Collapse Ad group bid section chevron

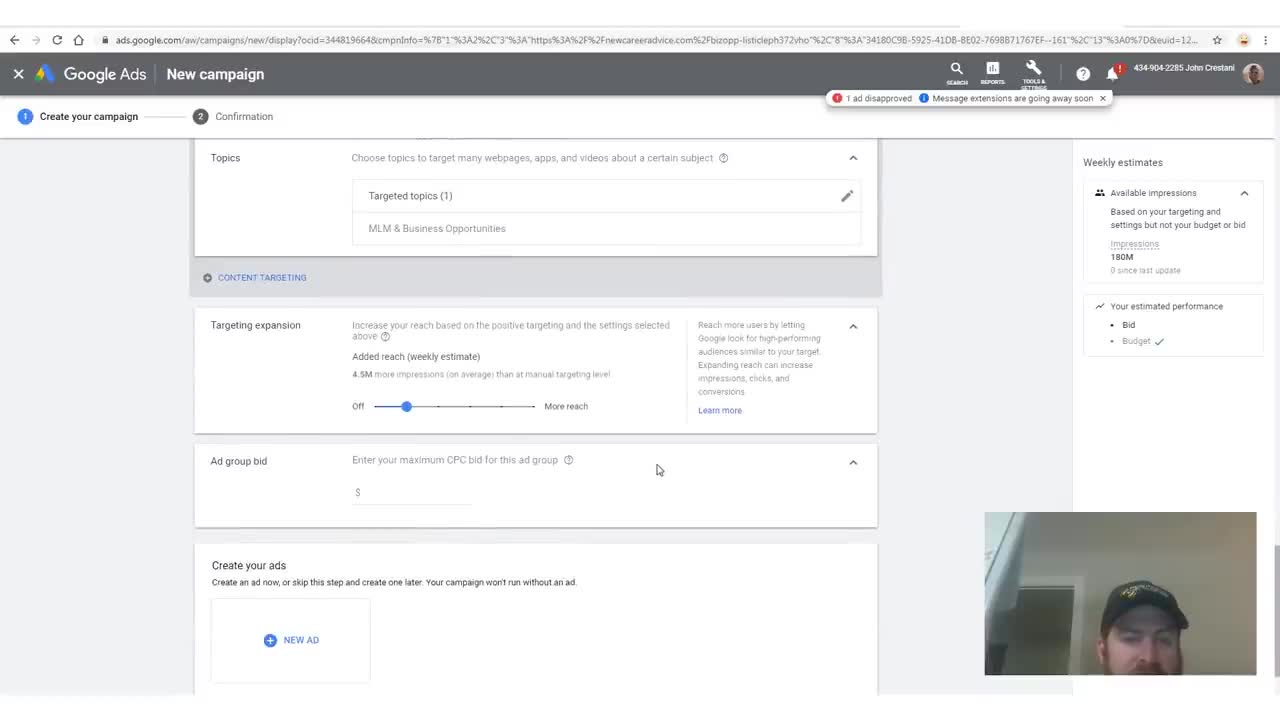[853, 462]
